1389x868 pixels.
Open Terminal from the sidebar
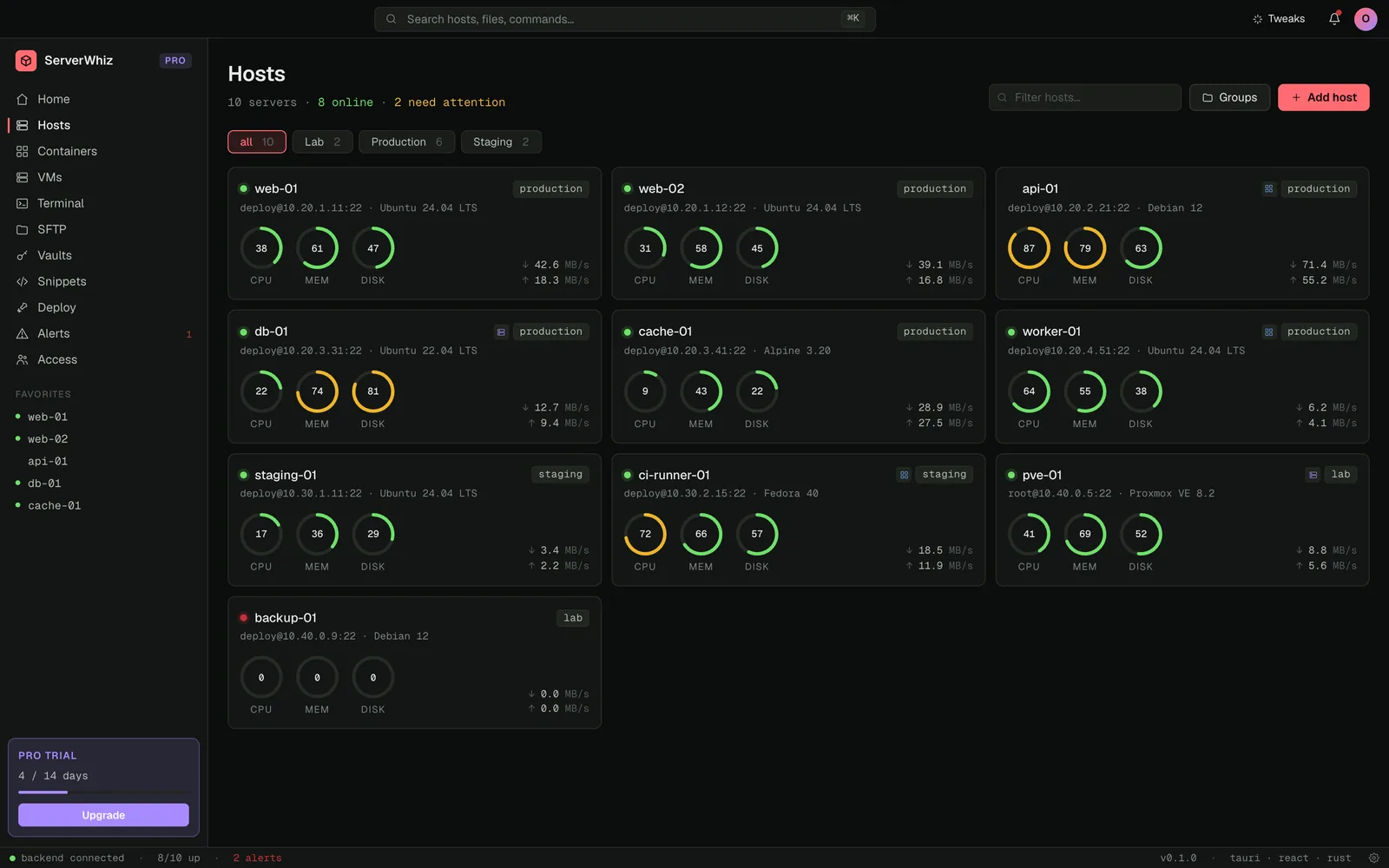103,203
